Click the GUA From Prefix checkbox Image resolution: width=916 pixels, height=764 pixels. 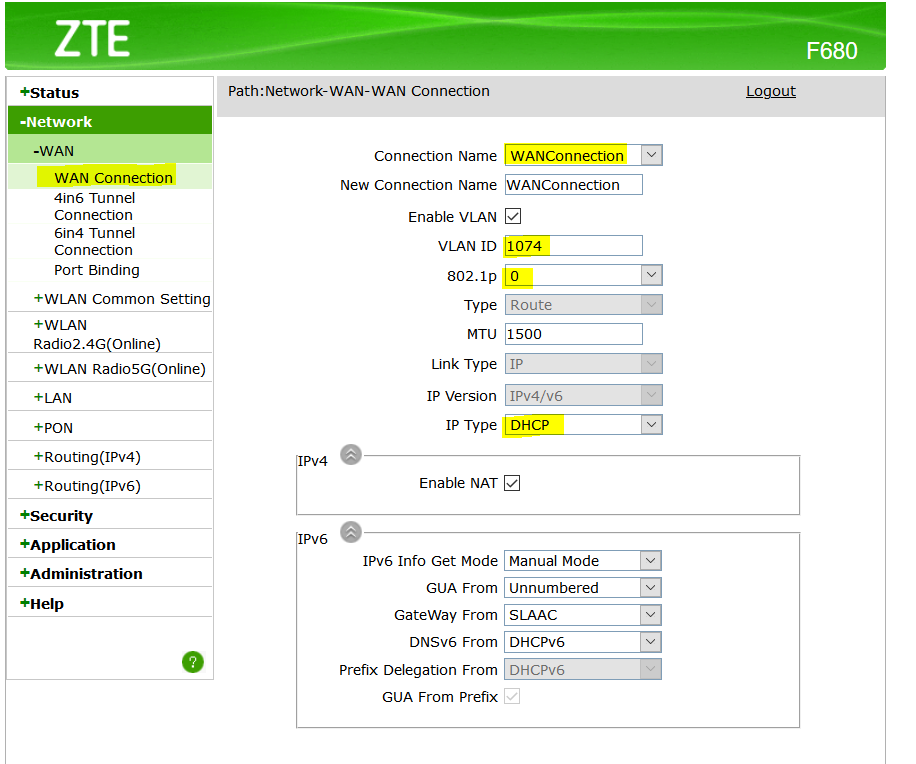point(512,696)
